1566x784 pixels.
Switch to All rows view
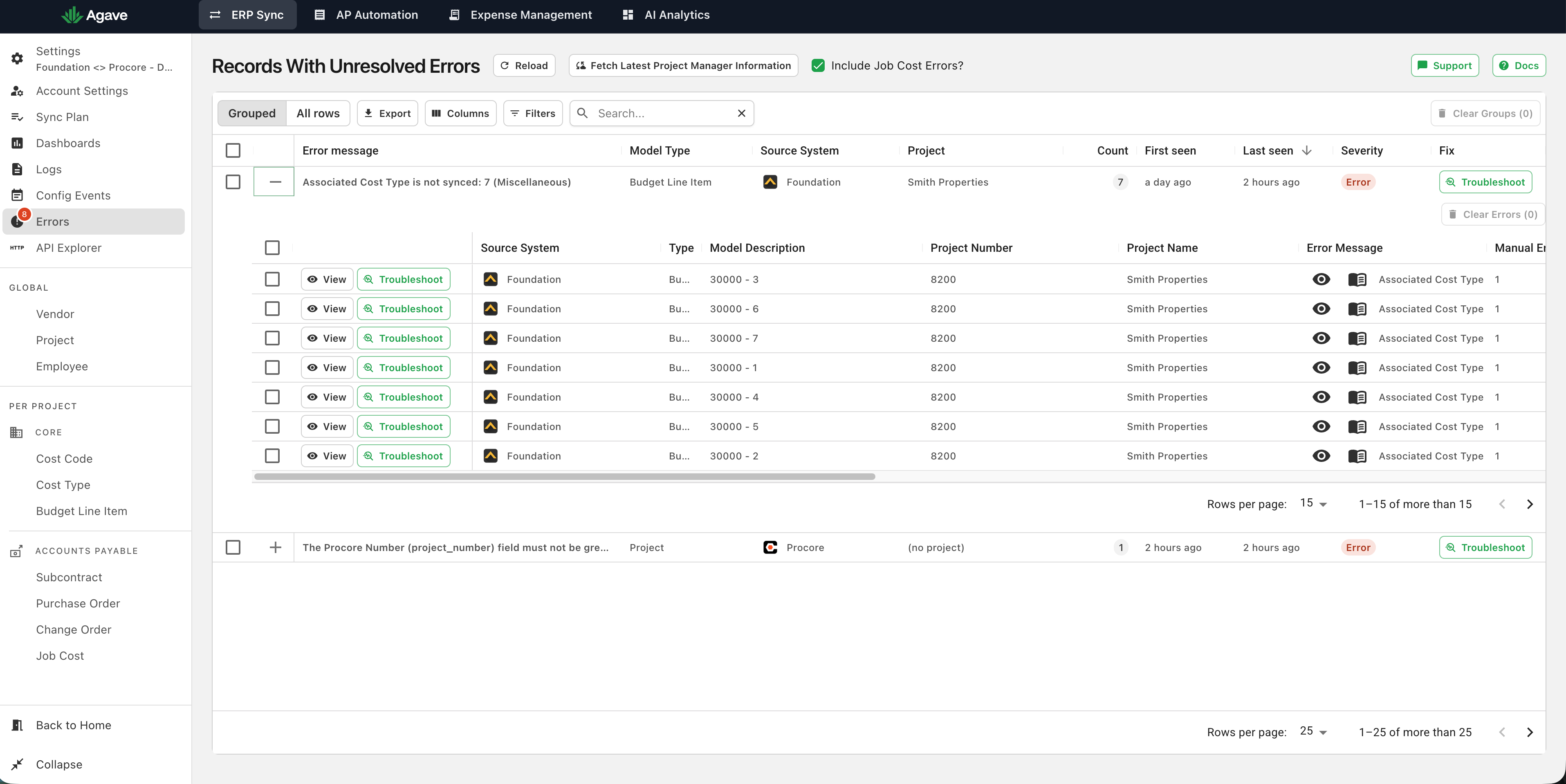[x=318, y=113]
